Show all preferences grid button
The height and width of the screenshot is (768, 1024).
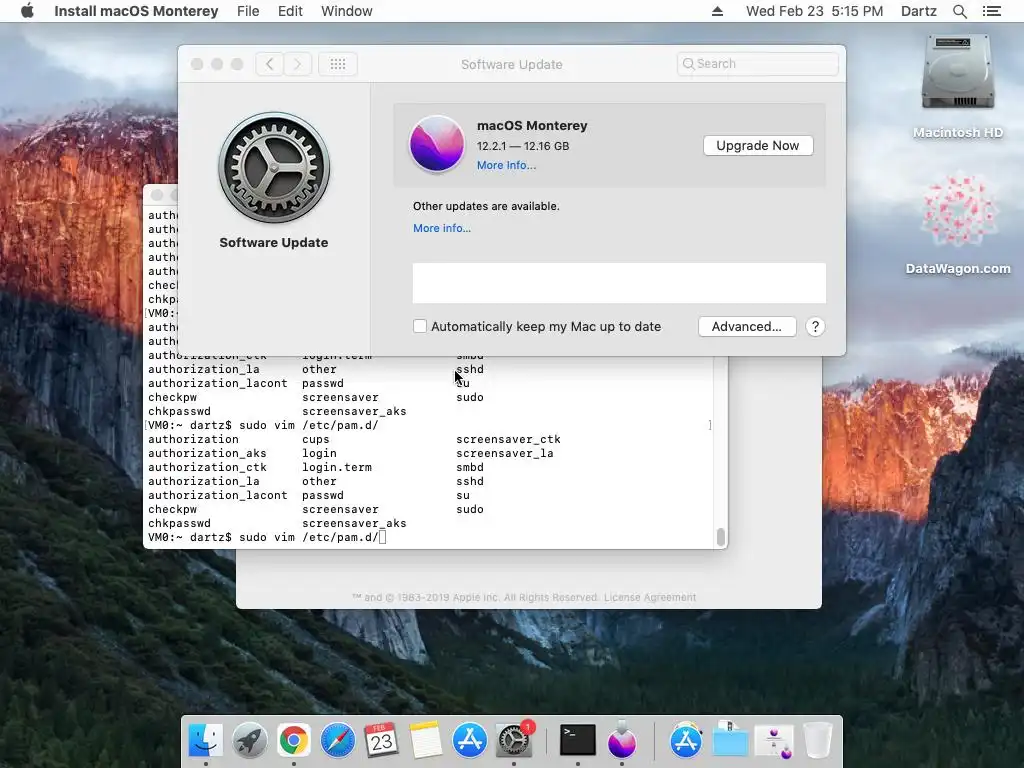[338, 64]
